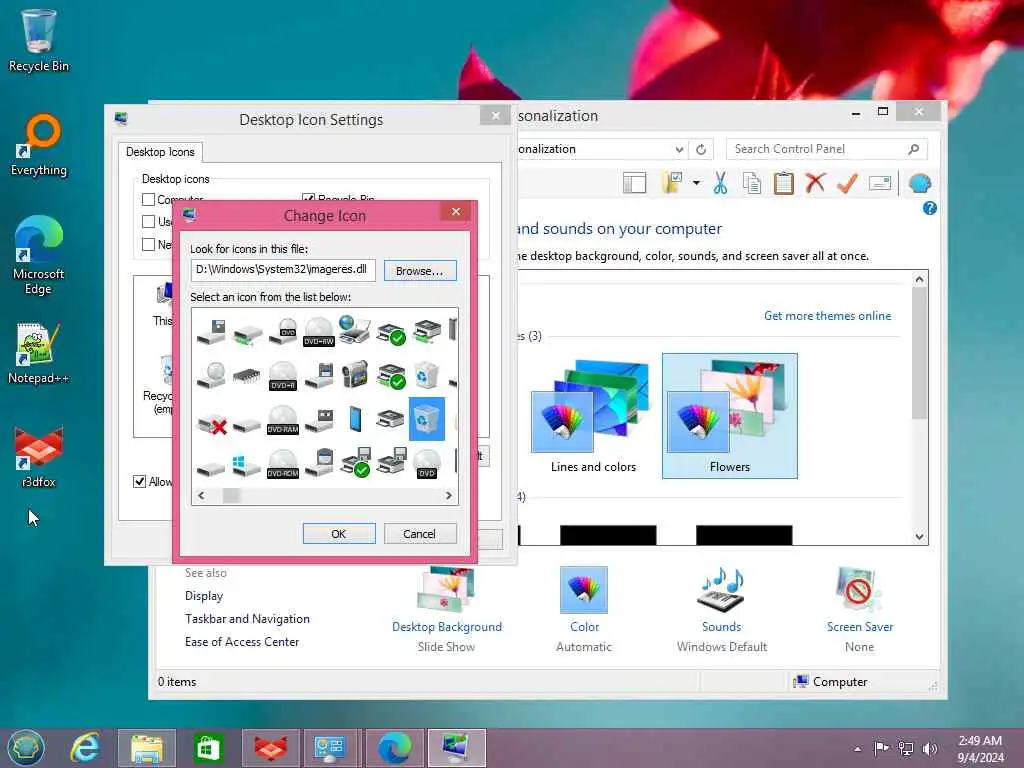
Task: Click the Browse... button
Action: pyautogui.click(x=420, y=270)
